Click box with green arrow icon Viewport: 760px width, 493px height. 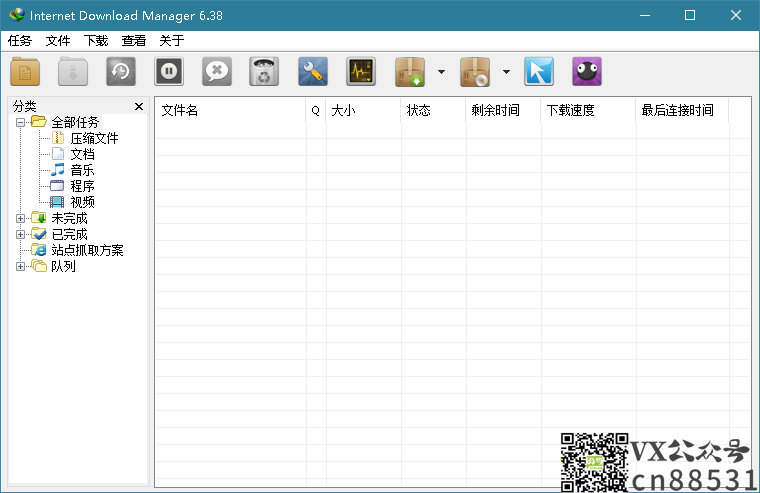(x=410, y=72)
